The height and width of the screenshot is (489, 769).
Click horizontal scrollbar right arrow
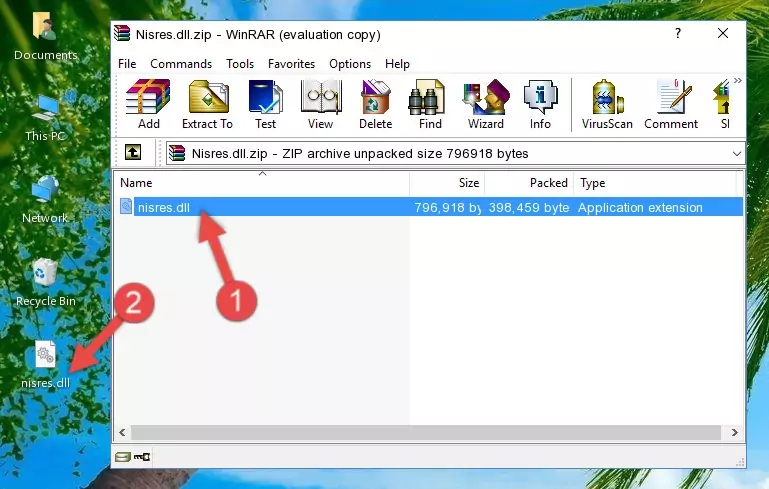734,433
